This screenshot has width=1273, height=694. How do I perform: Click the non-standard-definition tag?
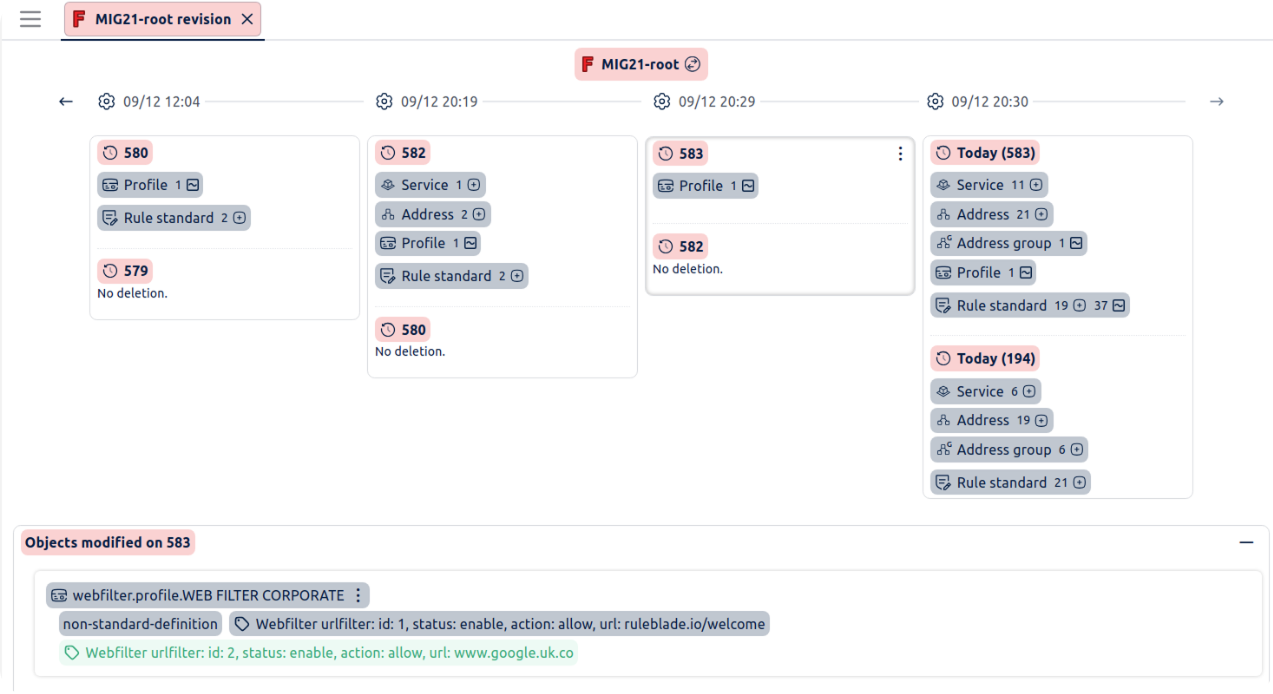coord(140,624)
